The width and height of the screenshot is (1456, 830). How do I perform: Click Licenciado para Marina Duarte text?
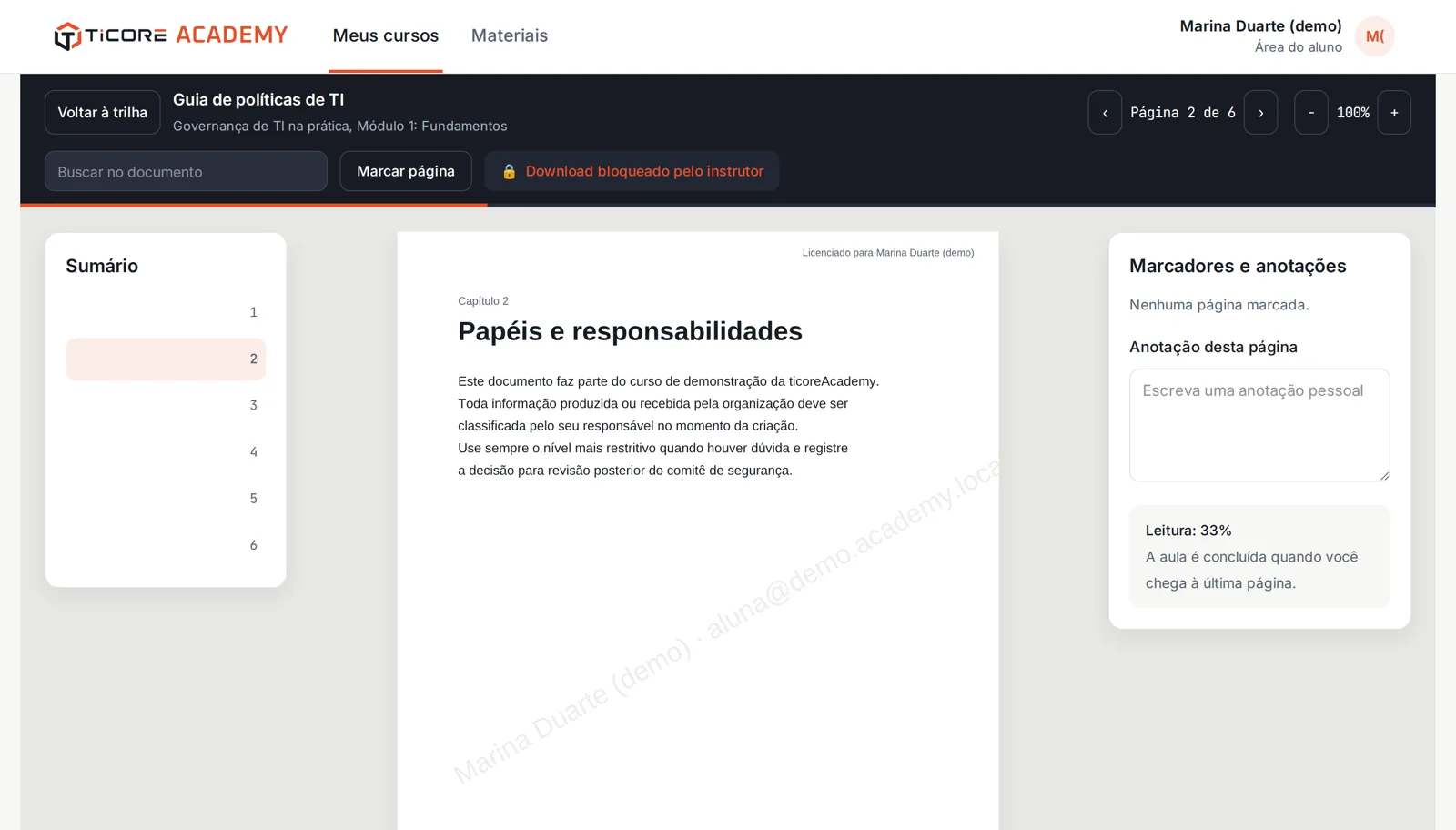click(888, 253)
